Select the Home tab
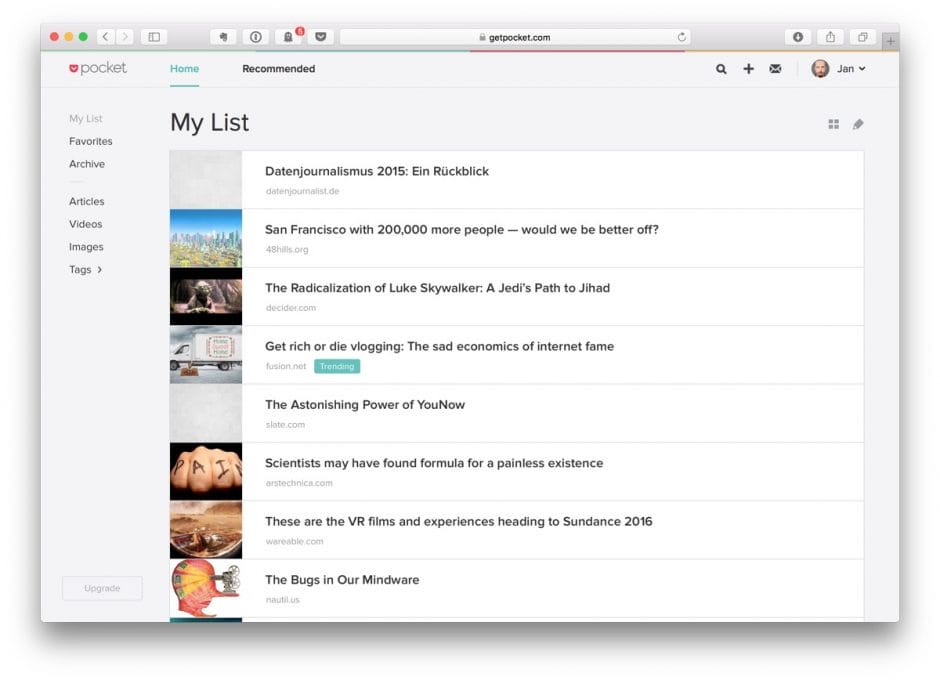Image resolution: width=940 pixels, height=680 pixels. pos(184,69)
